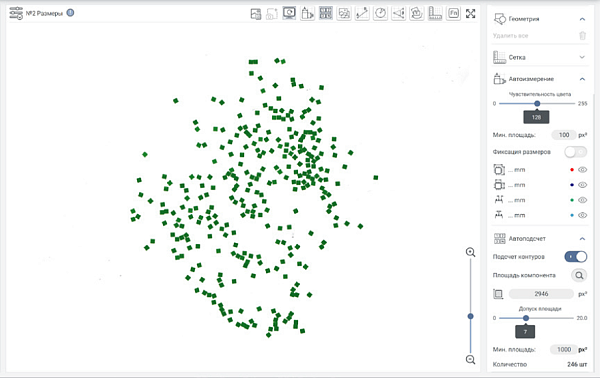Click the Fn functions toolbar icon

453,14
